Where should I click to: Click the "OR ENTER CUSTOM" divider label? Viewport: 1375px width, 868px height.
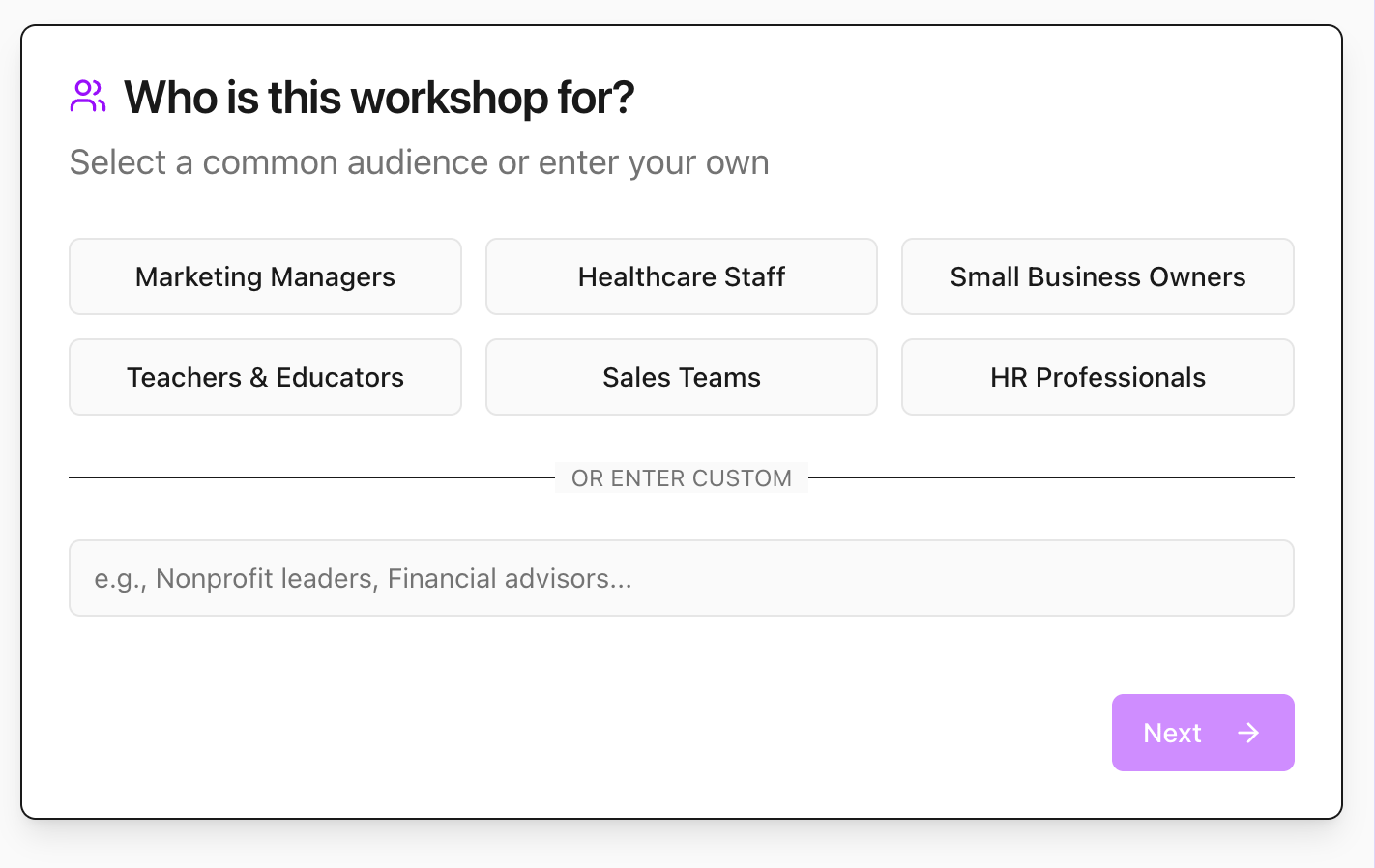click(x=681, y=478)
